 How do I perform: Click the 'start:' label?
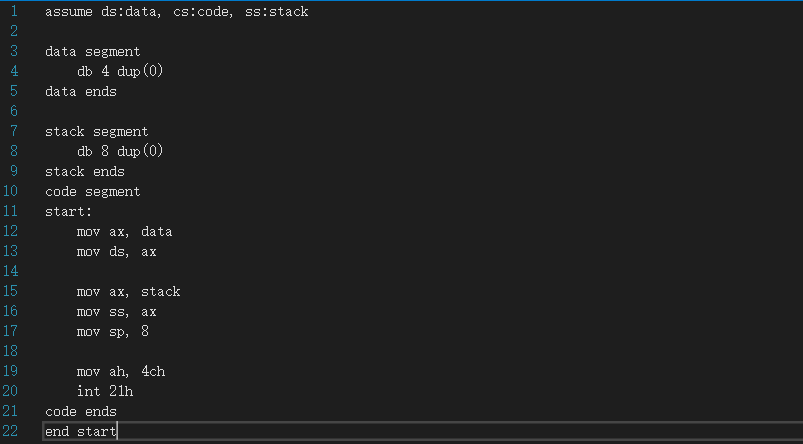[x=68, y=212]
